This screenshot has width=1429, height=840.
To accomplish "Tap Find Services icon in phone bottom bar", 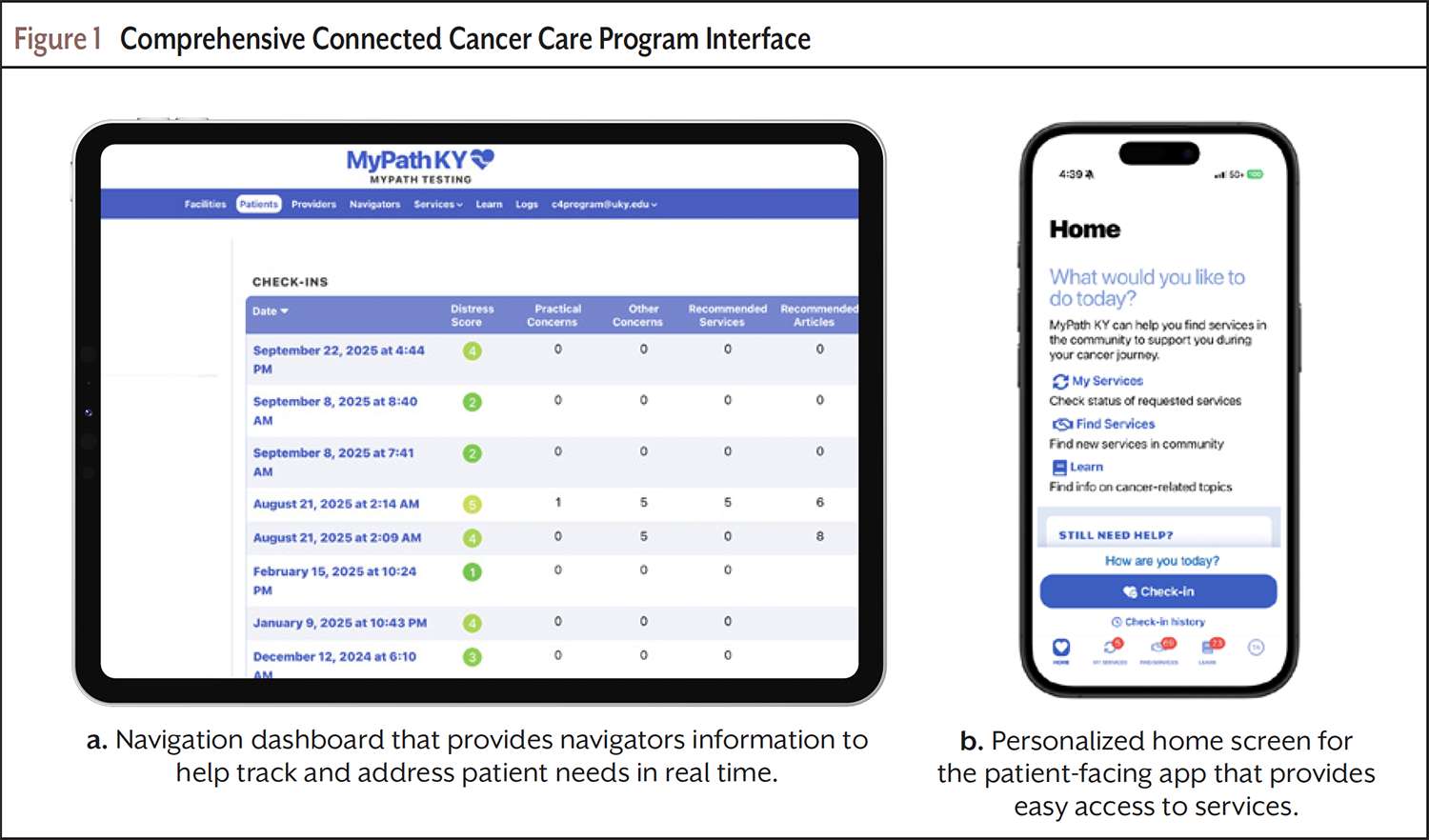I will click(1160, 648).
